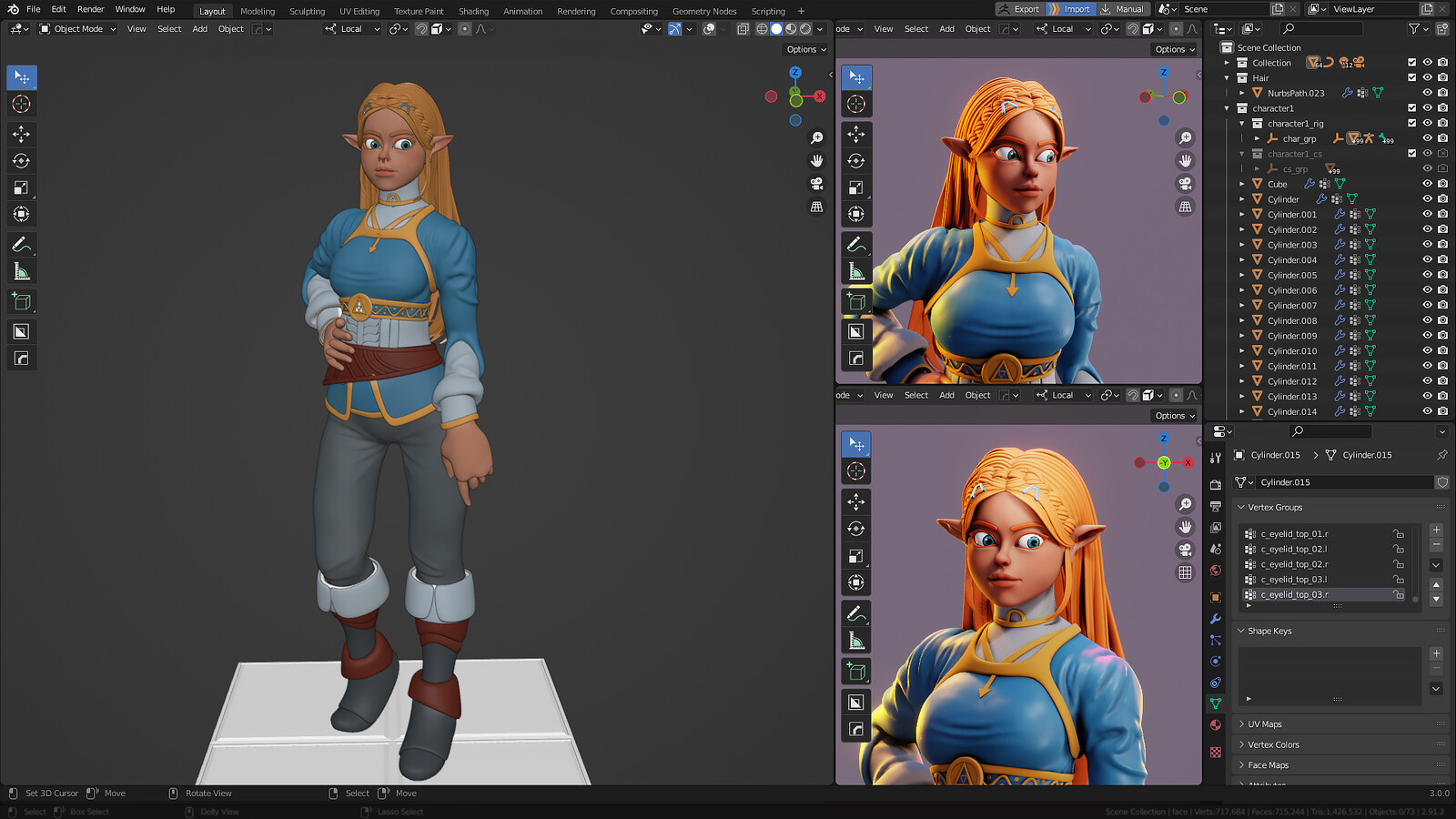Open the Texture properties checker tab
The height and width of the screenshot is (819, 1456).
point(1216,753)
